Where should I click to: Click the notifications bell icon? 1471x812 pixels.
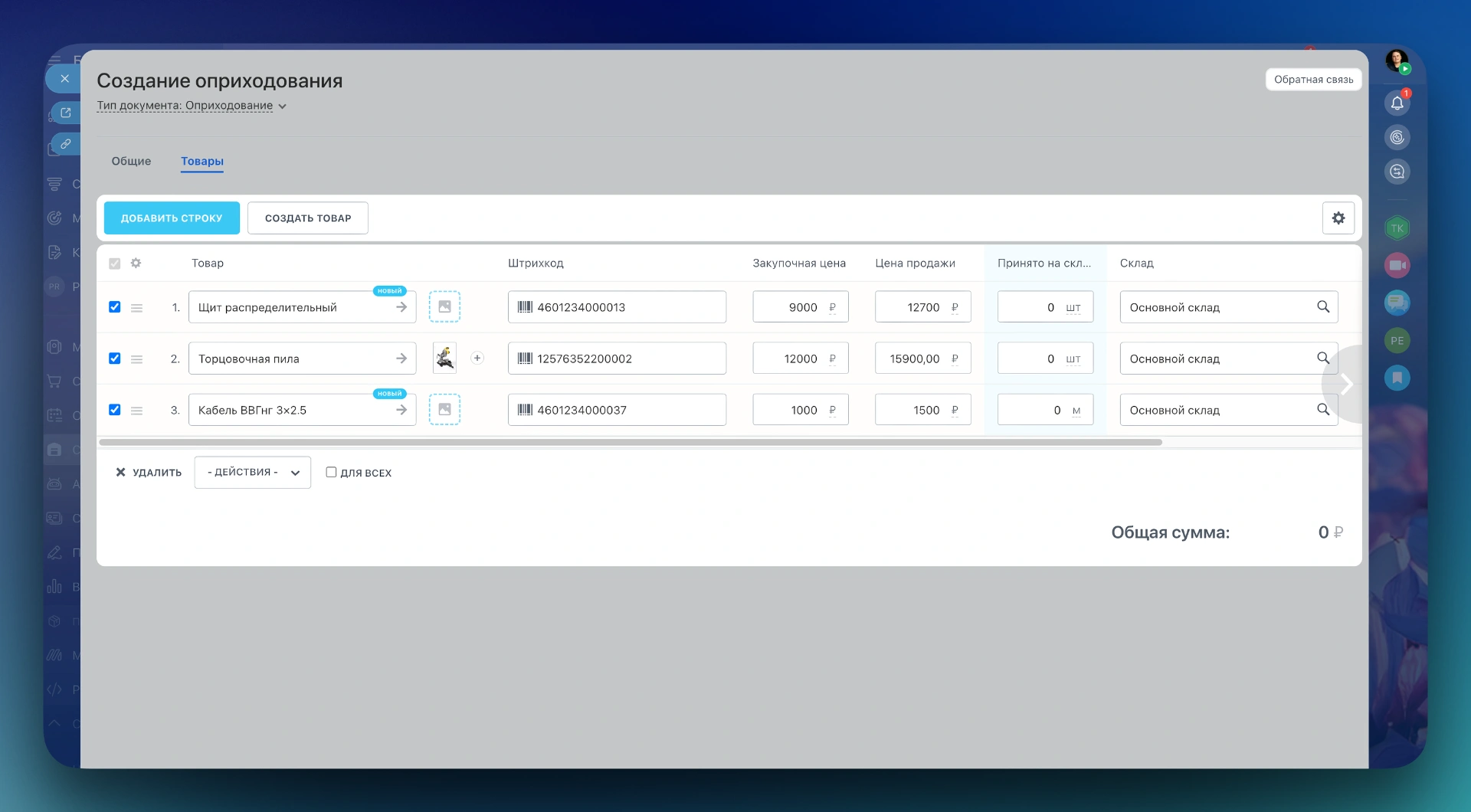click(1397, 103)
